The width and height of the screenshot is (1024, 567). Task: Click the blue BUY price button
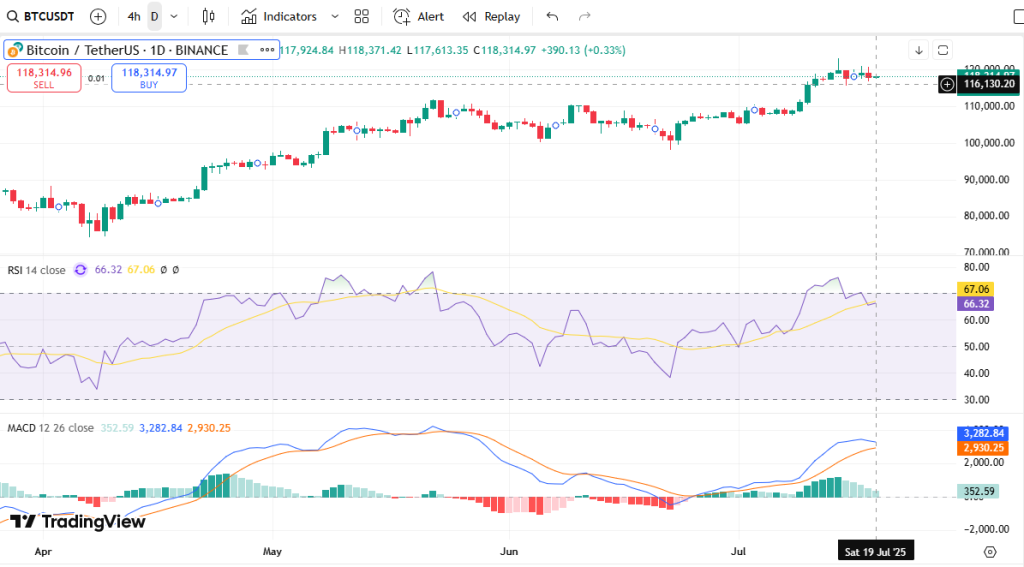pyautogui.click(x=149, y=77)
